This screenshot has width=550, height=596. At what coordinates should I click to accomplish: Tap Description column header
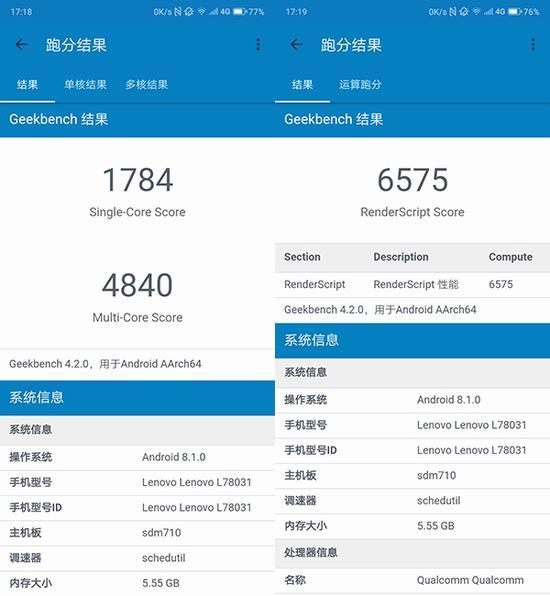point(401,257)
